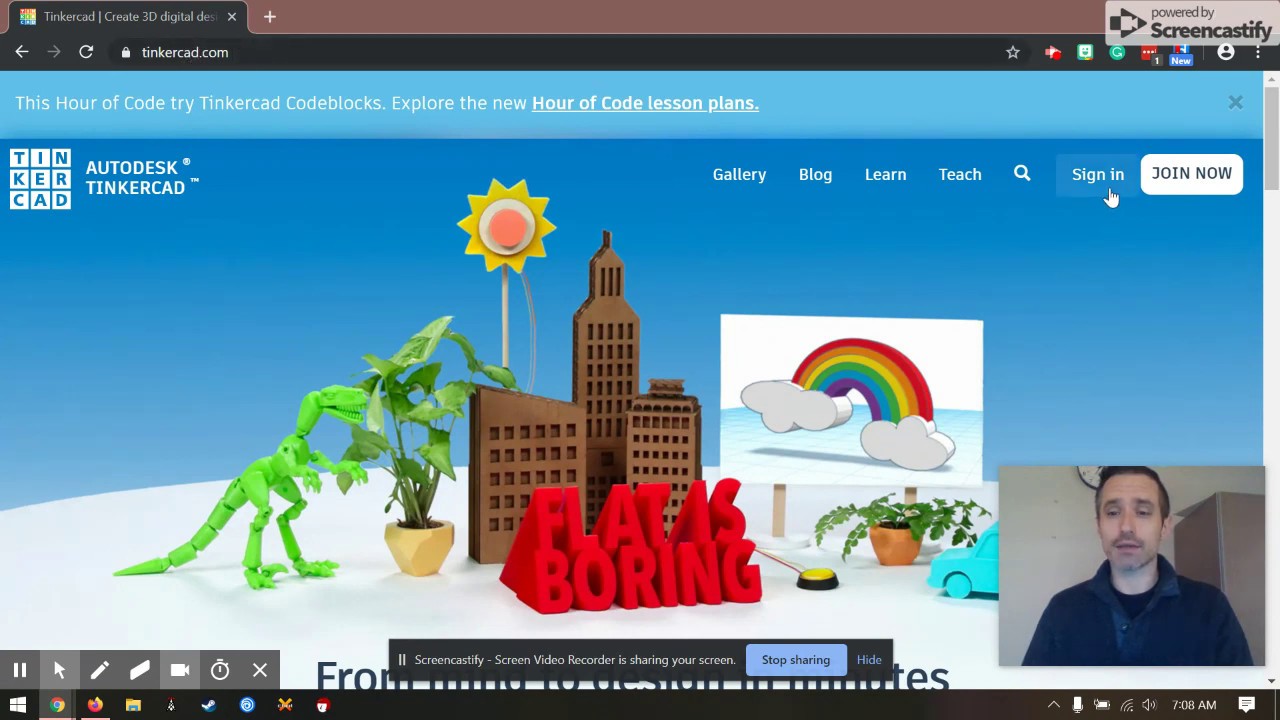Open the Windows Start menu

[x=18, y=705]
